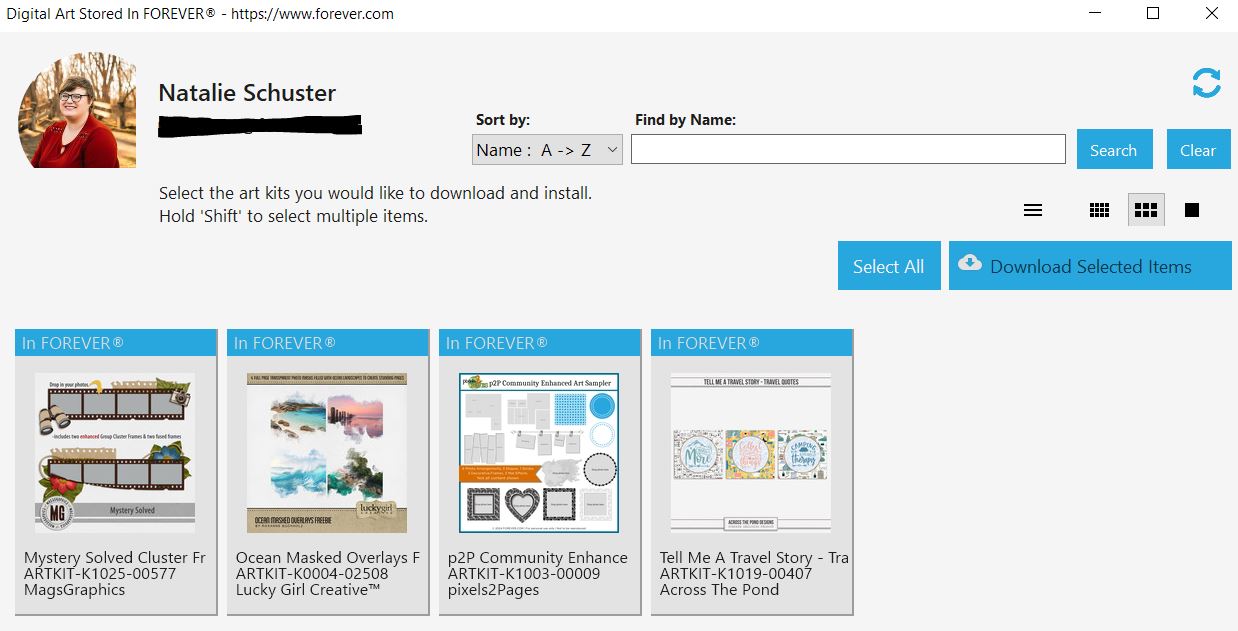
Task: Open the Sort by dropdown
Action: [548, 150]
